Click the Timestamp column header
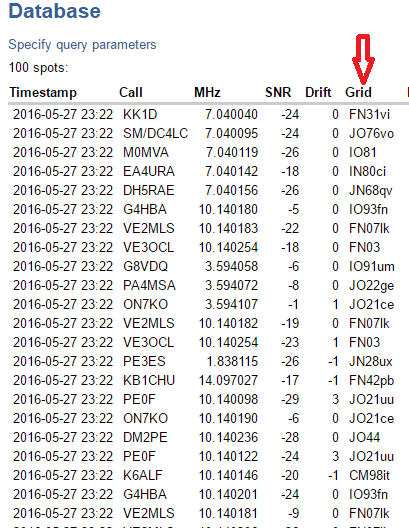Image resolution: width=409 pixels, height=528 pixels. coord(43,92)
